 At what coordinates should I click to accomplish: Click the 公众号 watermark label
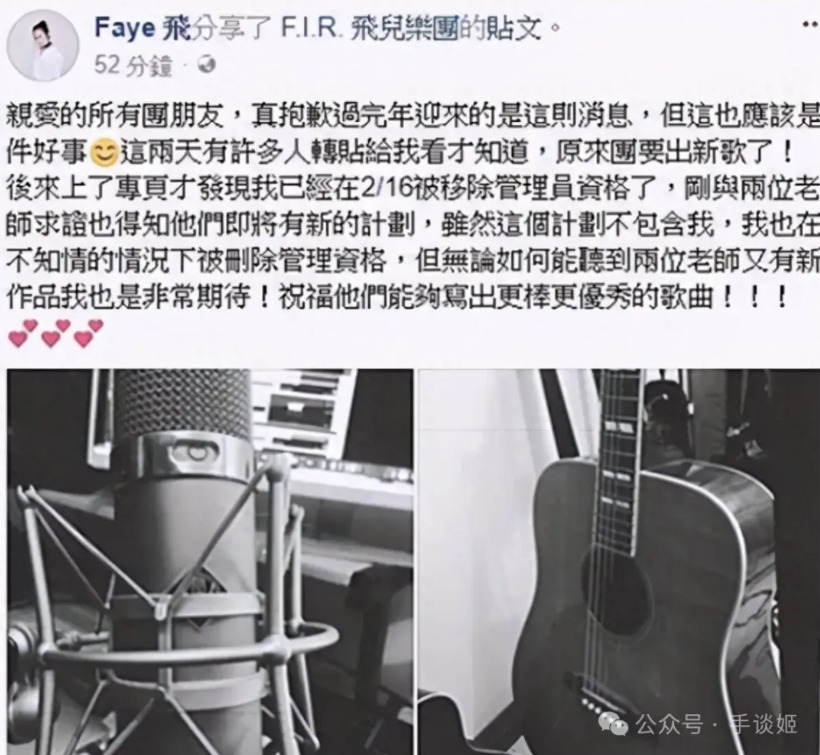click(x=669, y=725)
